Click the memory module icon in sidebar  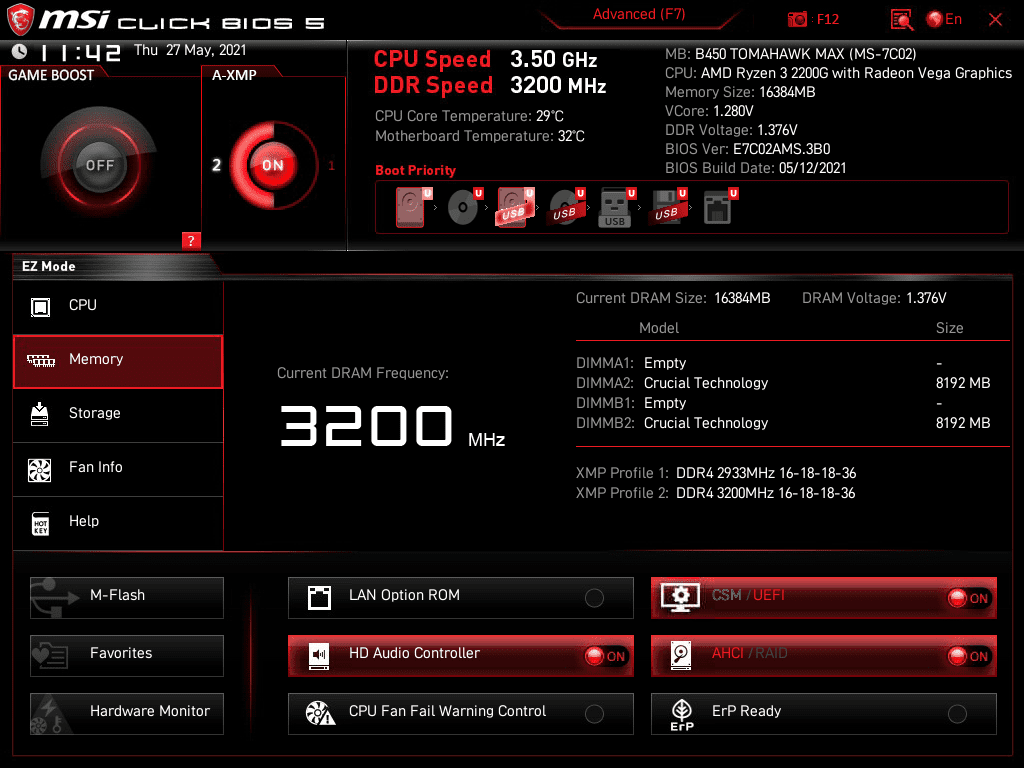pyautogui.click(x=40, y=360)
